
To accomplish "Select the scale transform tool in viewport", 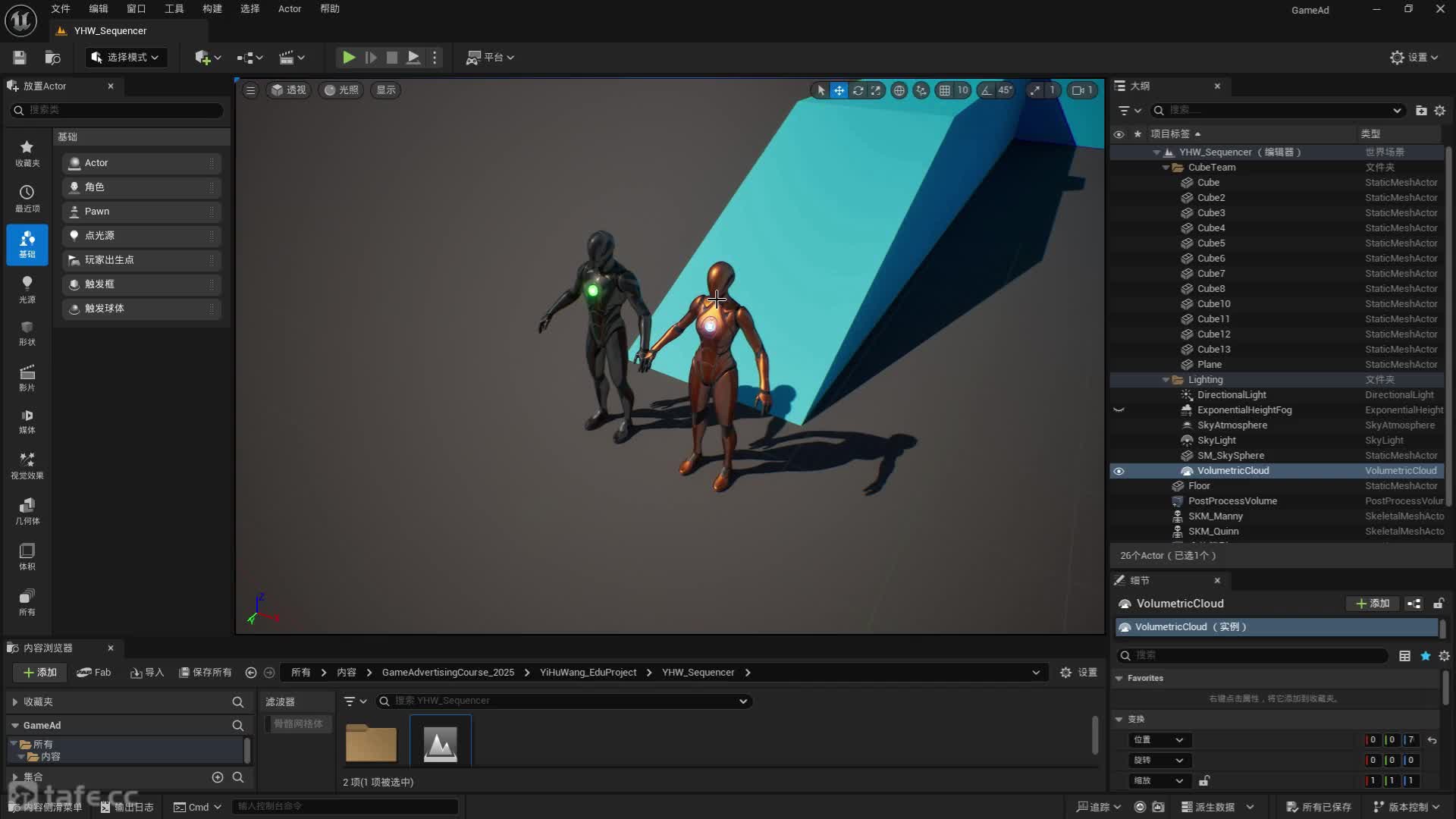I will pos(876,90).
